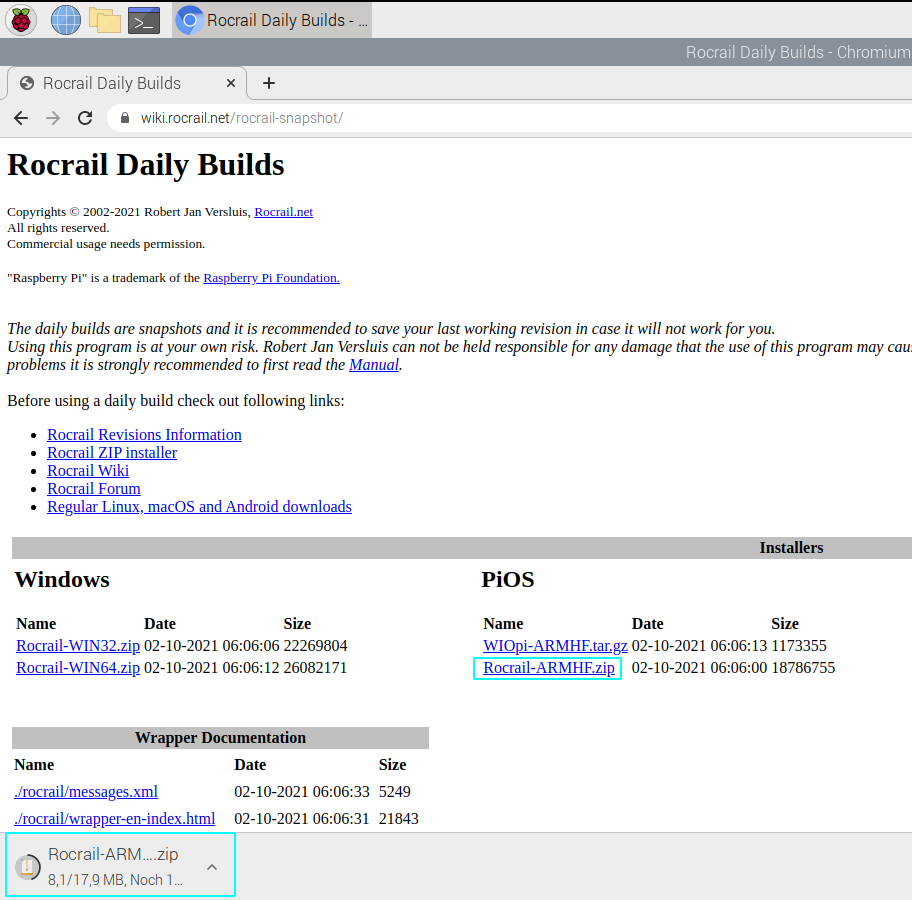Launch the web browser globe icon
Viewport: 912px width, 900px height.
tap(66, 19)
